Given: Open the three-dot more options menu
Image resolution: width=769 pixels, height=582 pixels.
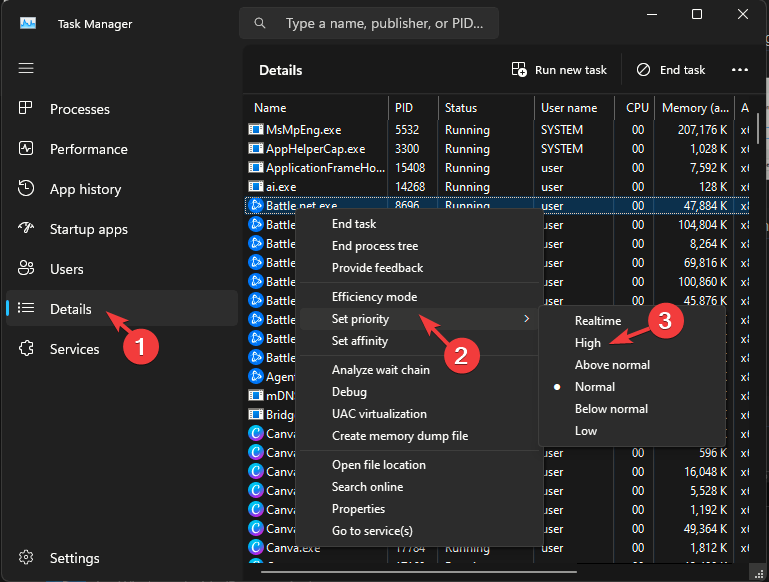Looking at the screenshot, I should (x=740, y=70).
